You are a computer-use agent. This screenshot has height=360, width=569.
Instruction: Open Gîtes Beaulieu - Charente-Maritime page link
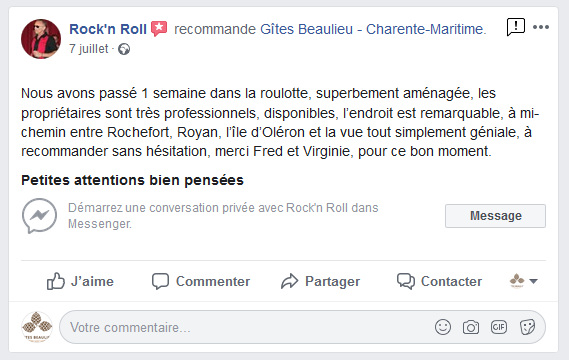(x=373, y=29)
